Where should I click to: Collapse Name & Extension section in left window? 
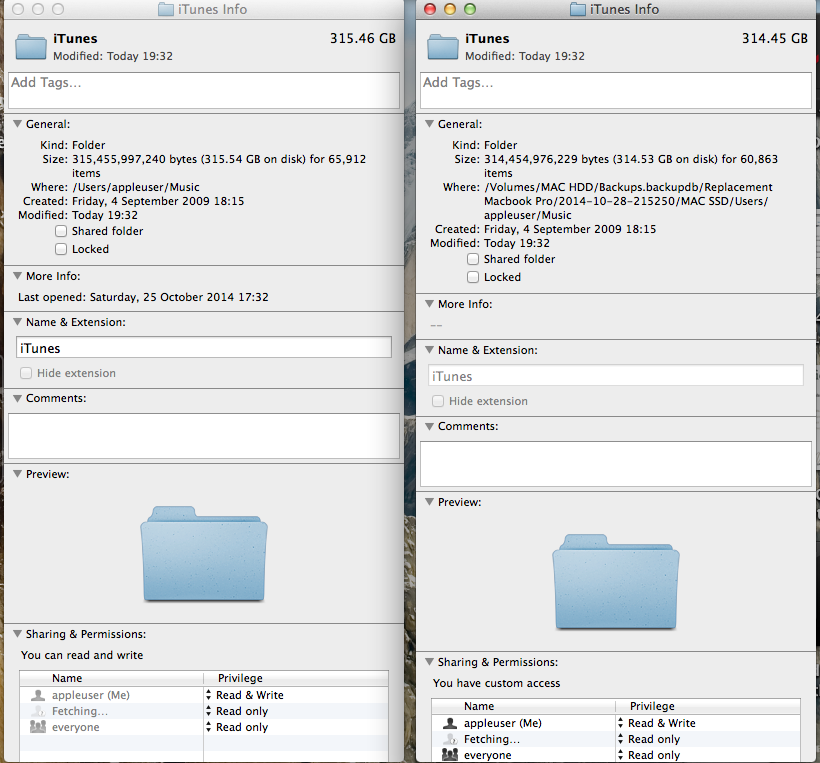17,322
